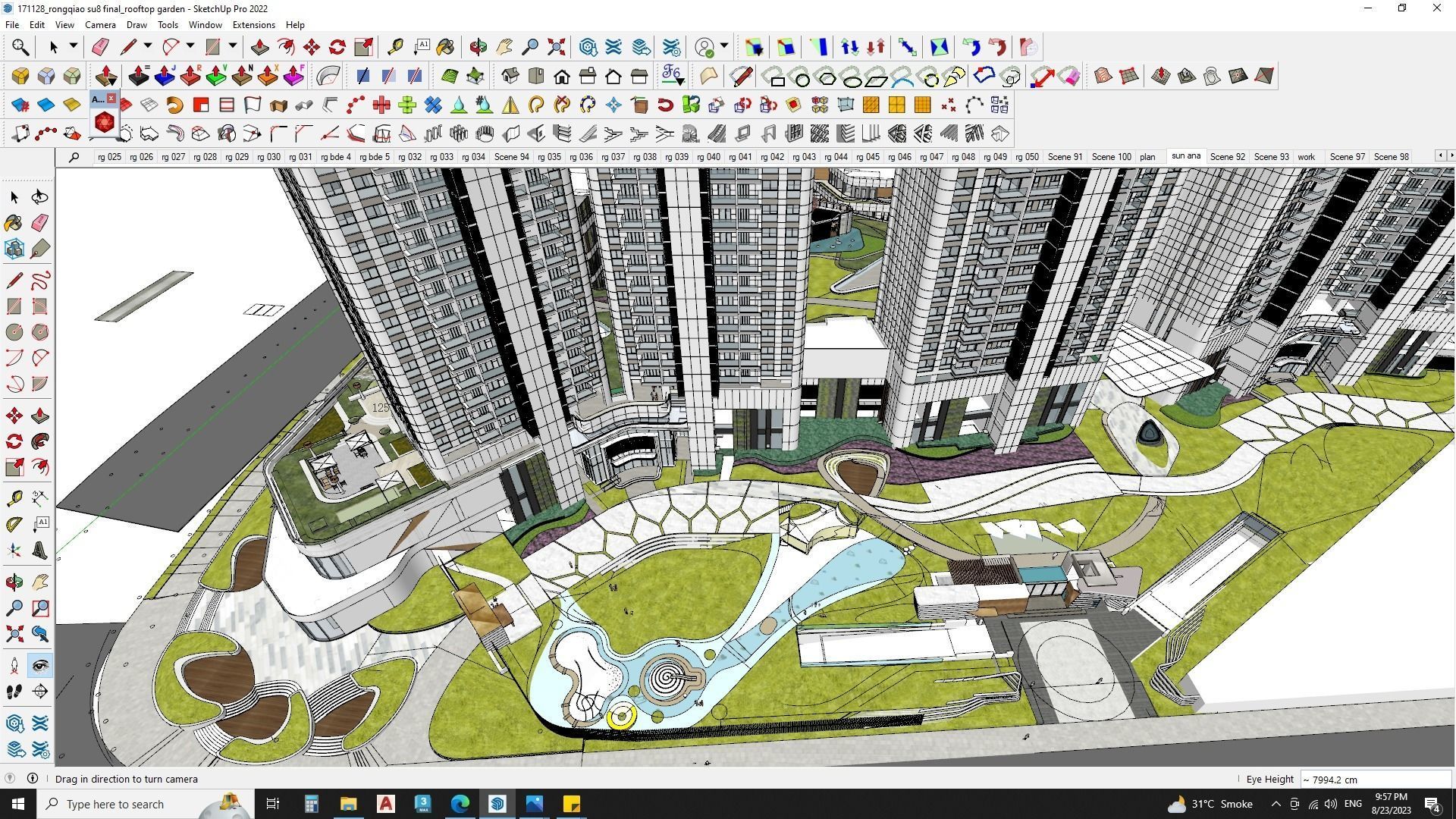Open the 'work' scene tab
The width and height of the screenshot is (1456, 819).
tap(1306, 157)
